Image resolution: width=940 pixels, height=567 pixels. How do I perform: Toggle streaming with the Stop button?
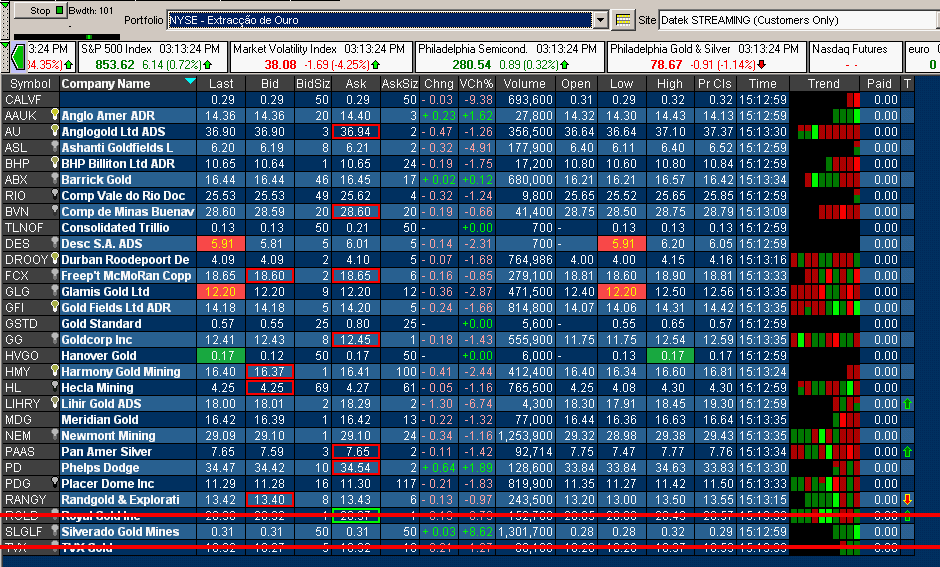(x=40, y=10)
